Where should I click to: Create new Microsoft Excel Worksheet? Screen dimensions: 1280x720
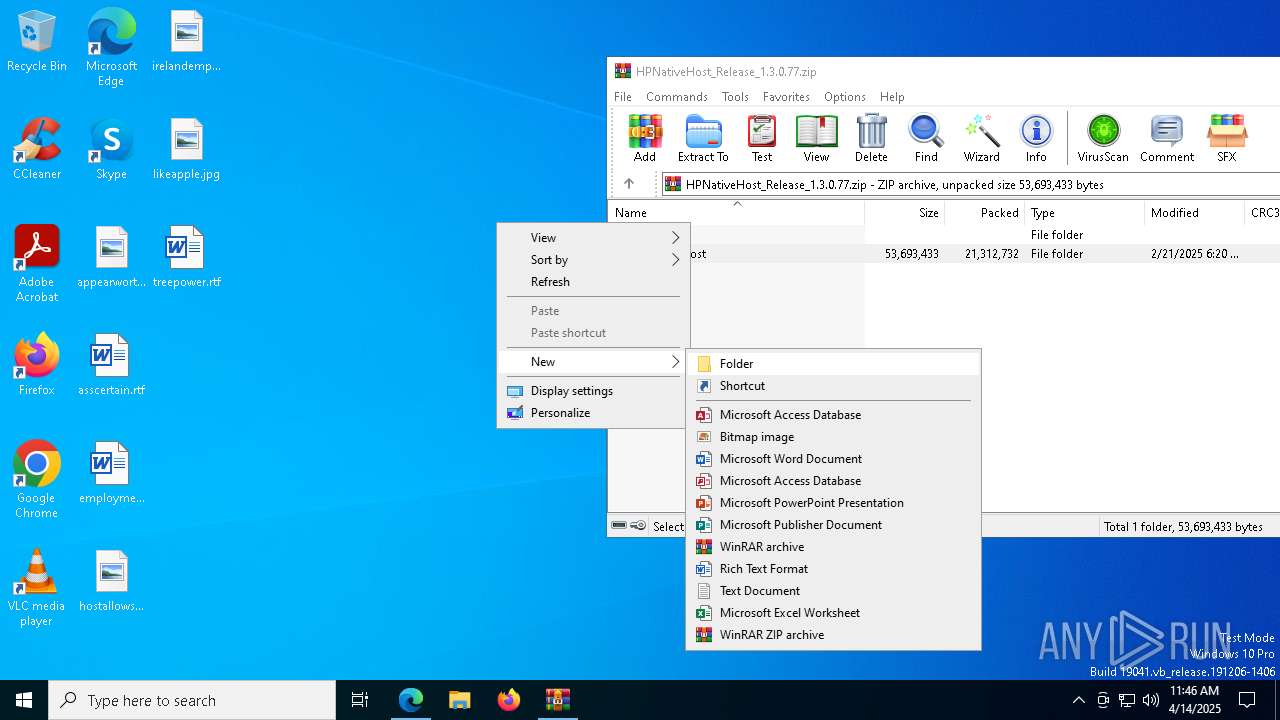point(833,612)
